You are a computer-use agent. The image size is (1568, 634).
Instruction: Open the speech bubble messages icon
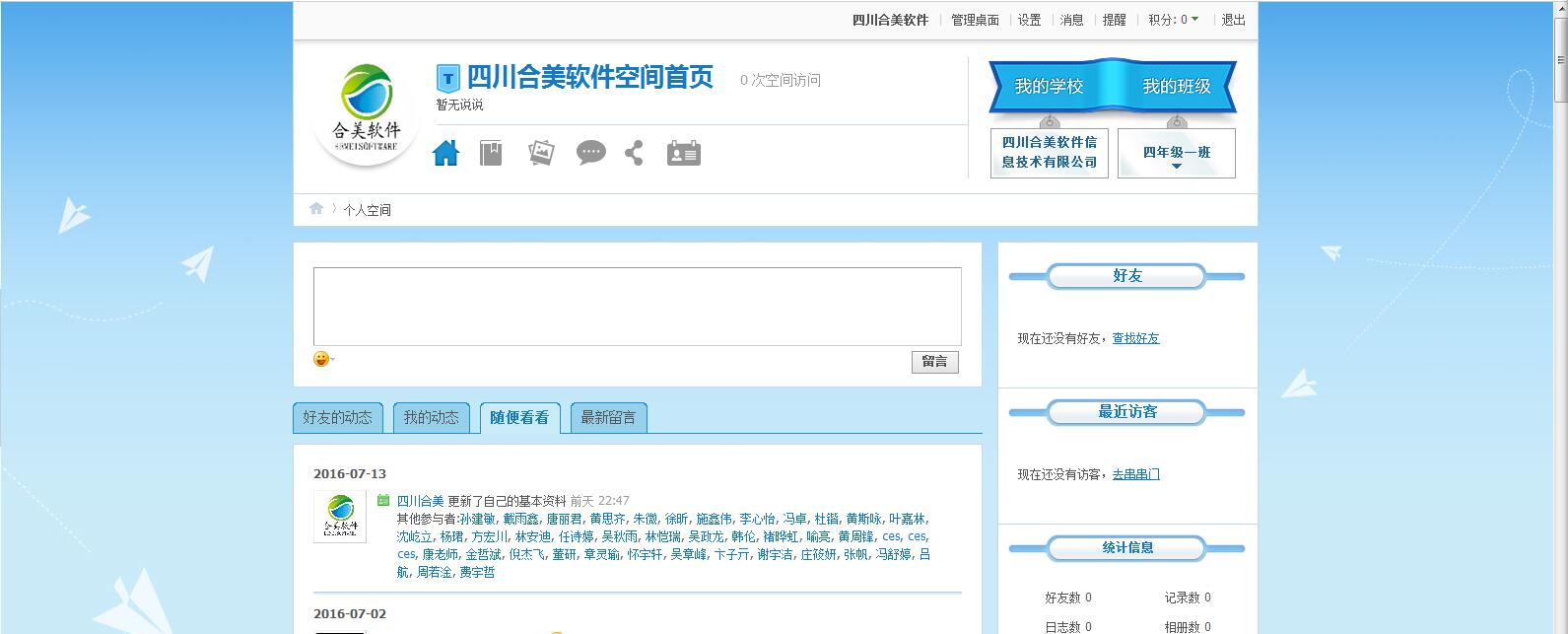coord(590,153)
